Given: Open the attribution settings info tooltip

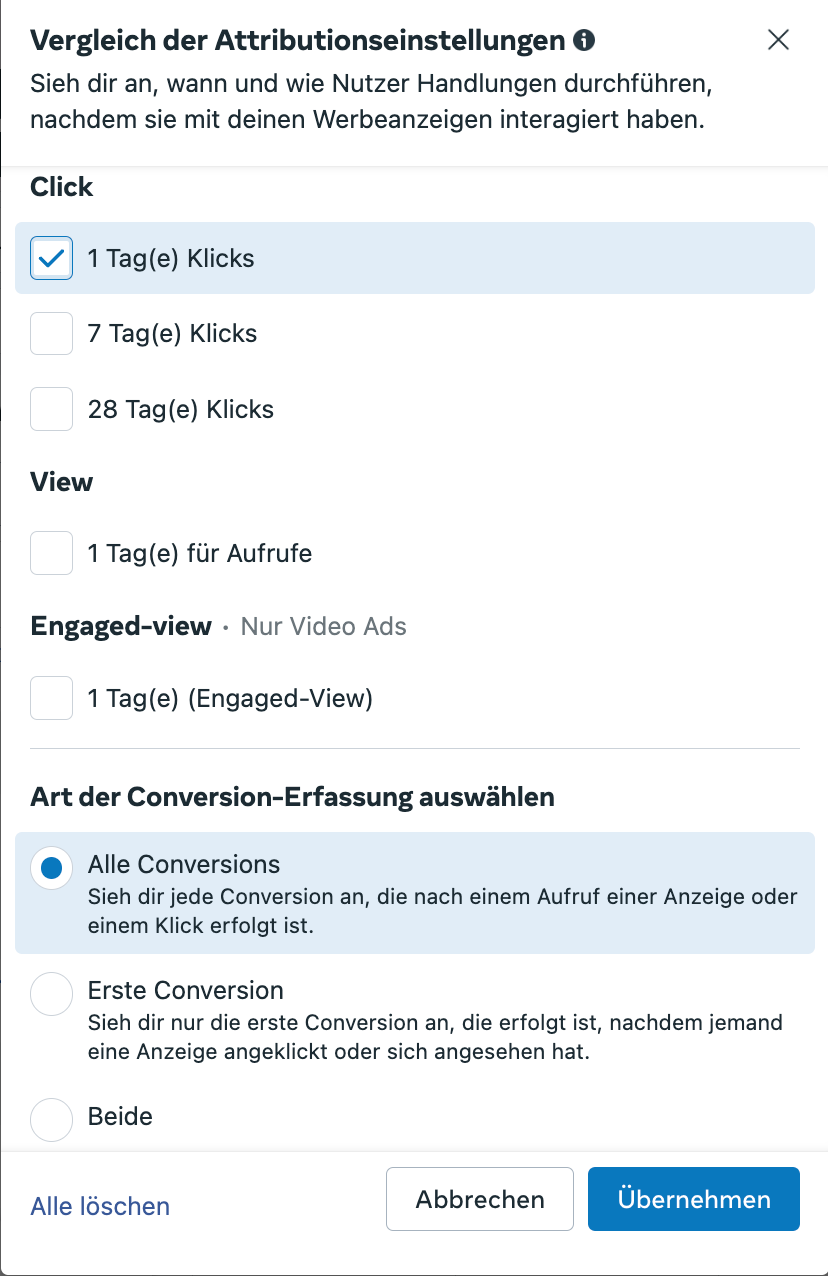Looking at the screenshot, I should [x=585, y=41].
